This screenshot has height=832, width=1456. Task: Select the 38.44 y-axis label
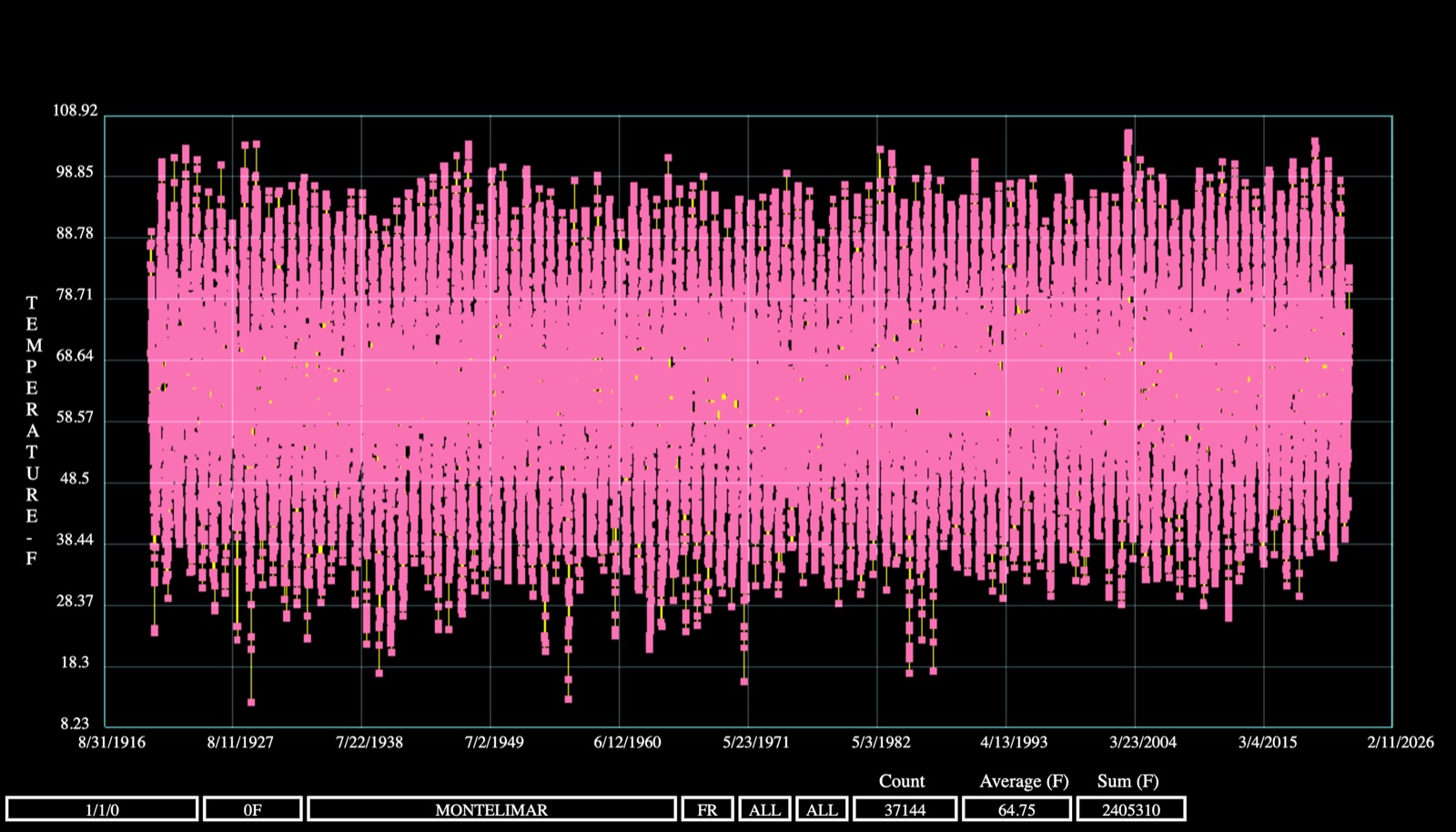[75, 540]
